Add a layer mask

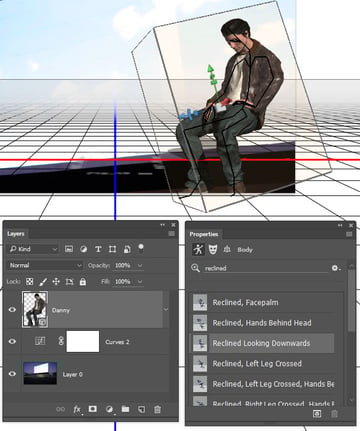(x=93, y=409)
